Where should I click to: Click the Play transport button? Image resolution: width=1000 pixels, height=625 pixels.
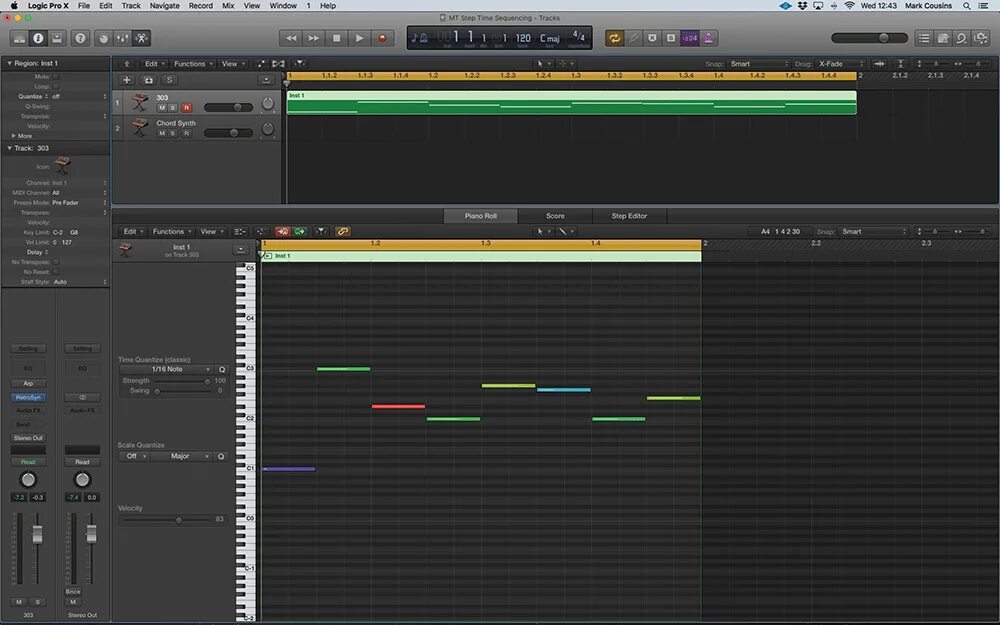(360, 38)
